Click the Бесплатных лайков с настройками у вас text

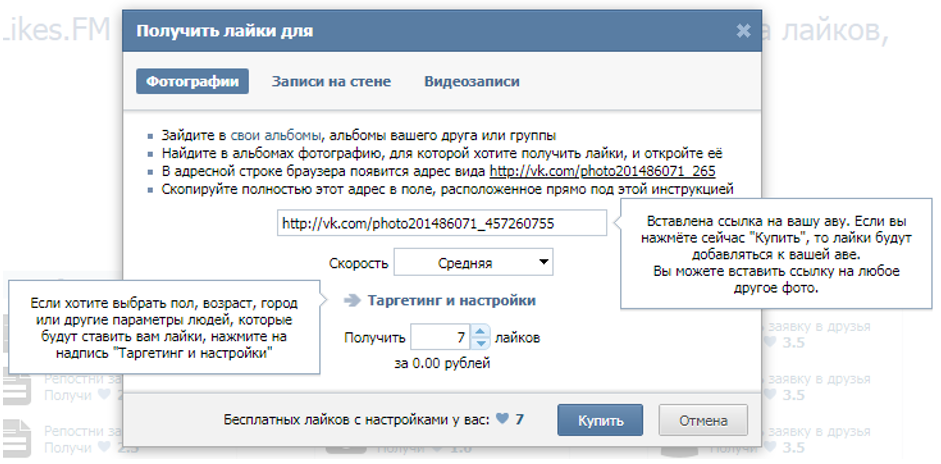358,420
